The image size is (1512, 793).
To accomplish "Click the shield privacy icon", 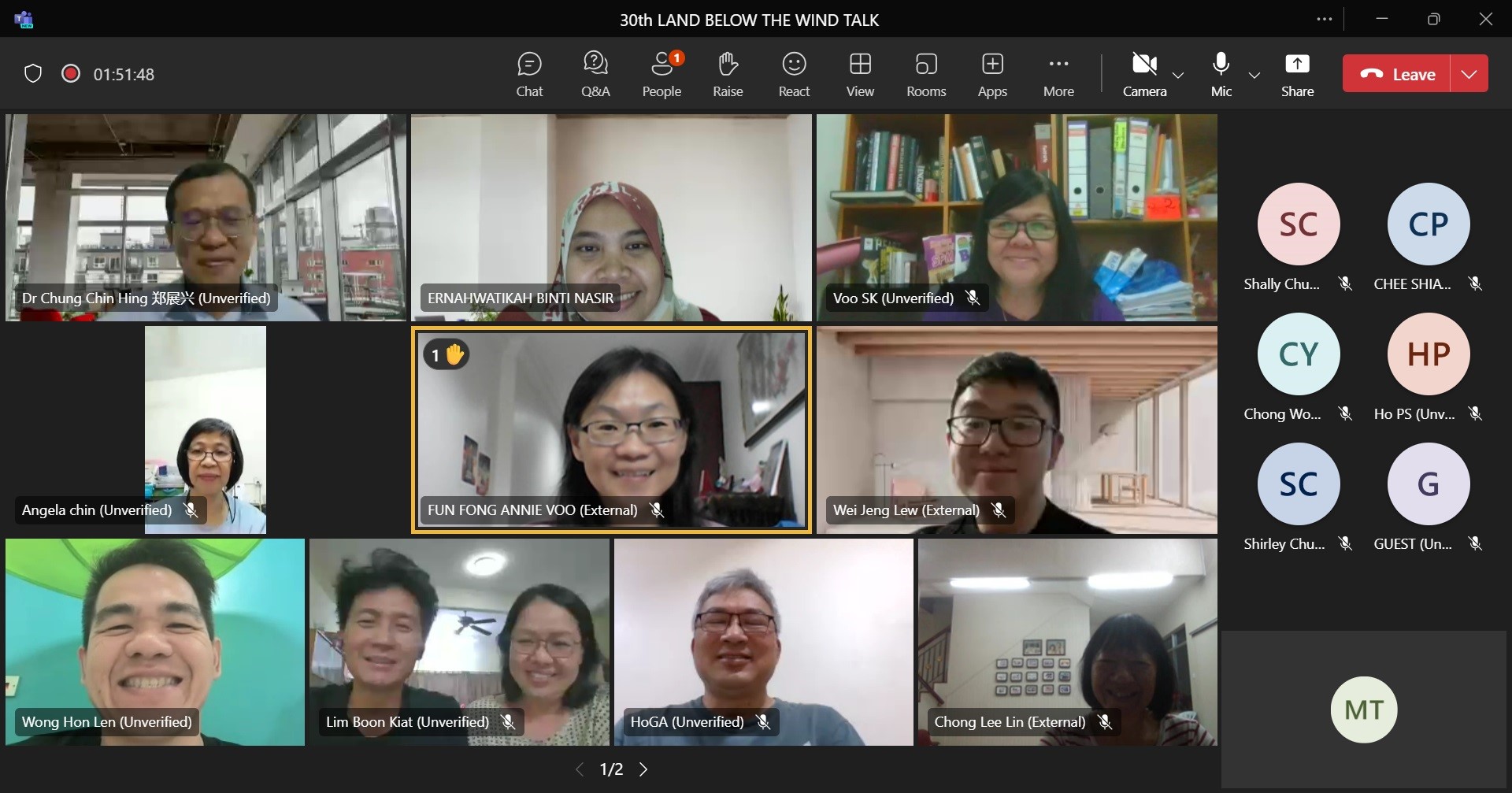I will [x=33, y=74].
